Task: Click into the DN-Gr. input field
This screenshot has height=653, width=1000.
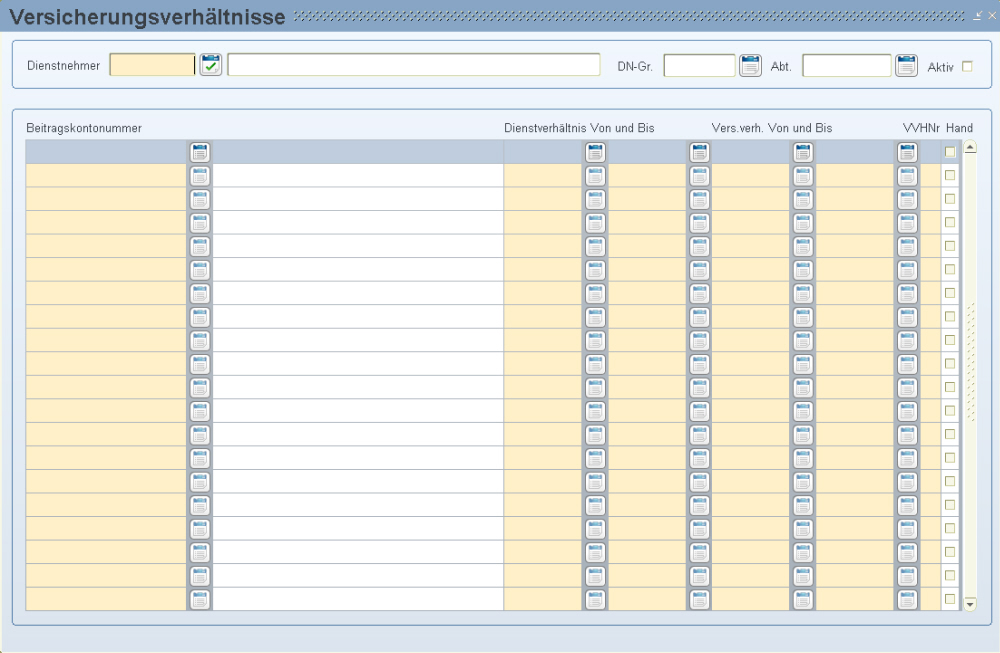Action: (699, 66)
